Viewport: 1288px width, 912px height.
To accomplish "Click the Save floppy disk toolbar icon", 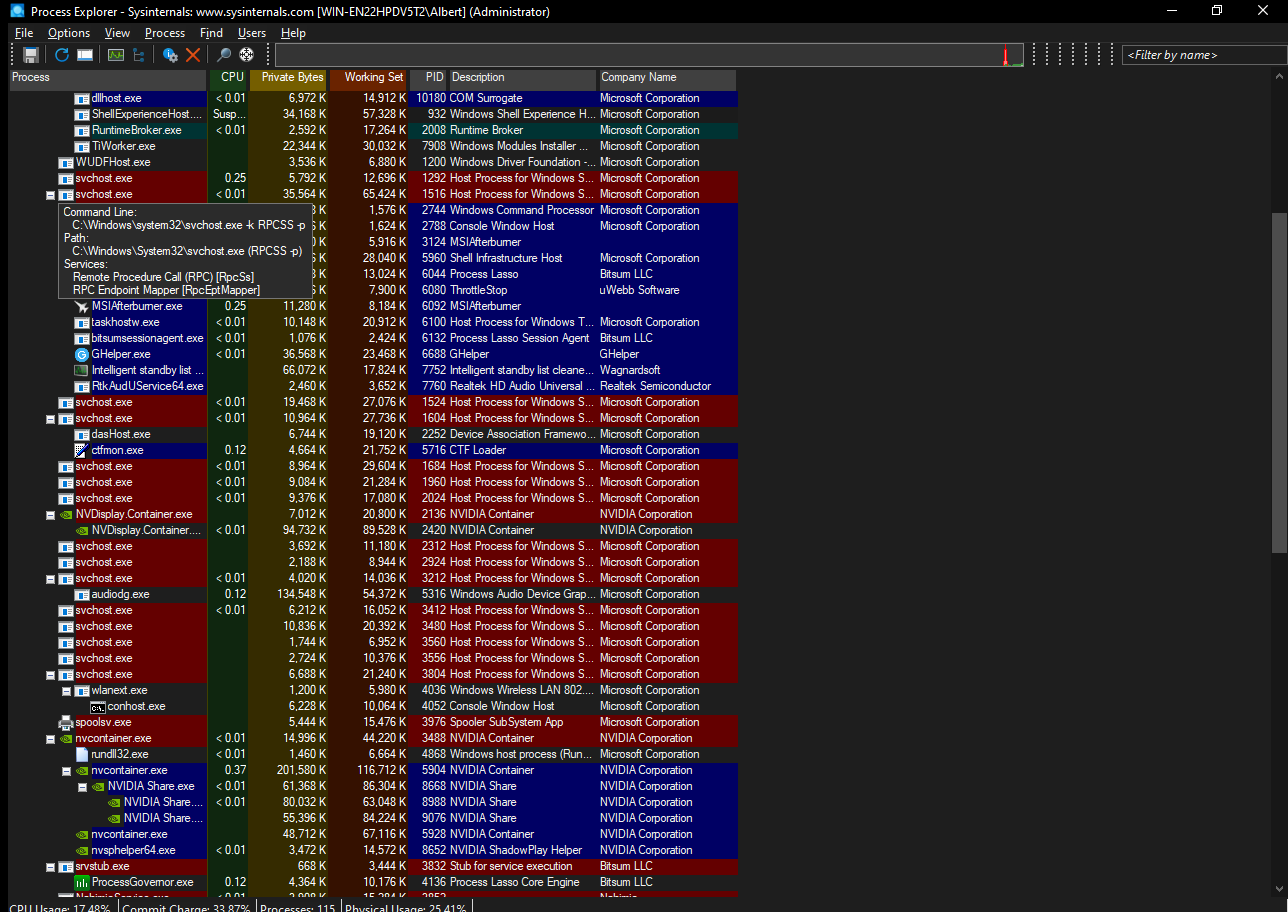I will pos(31,55).
